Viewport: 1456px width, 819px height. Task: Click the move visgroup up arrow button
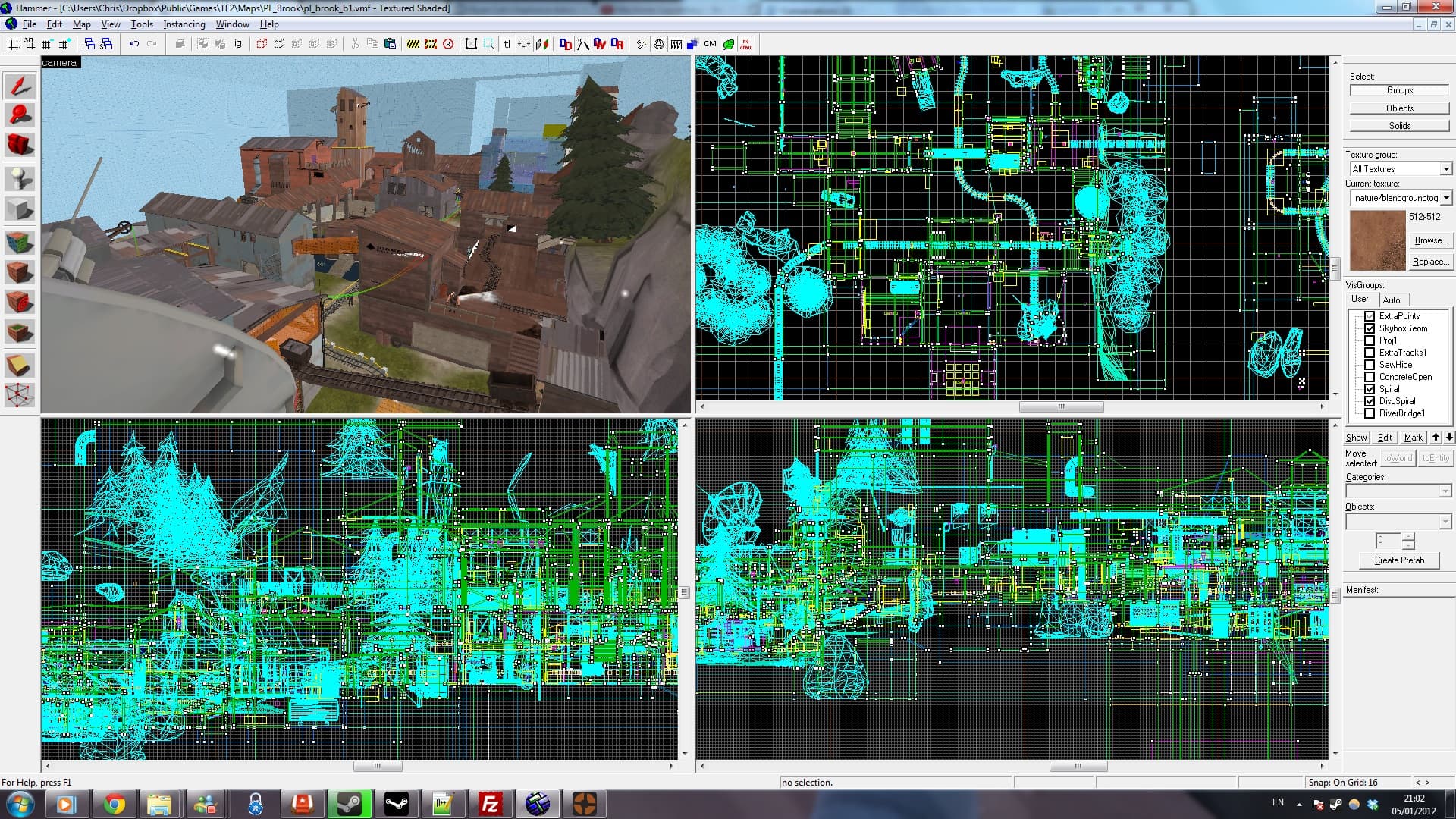point(1436,438)
